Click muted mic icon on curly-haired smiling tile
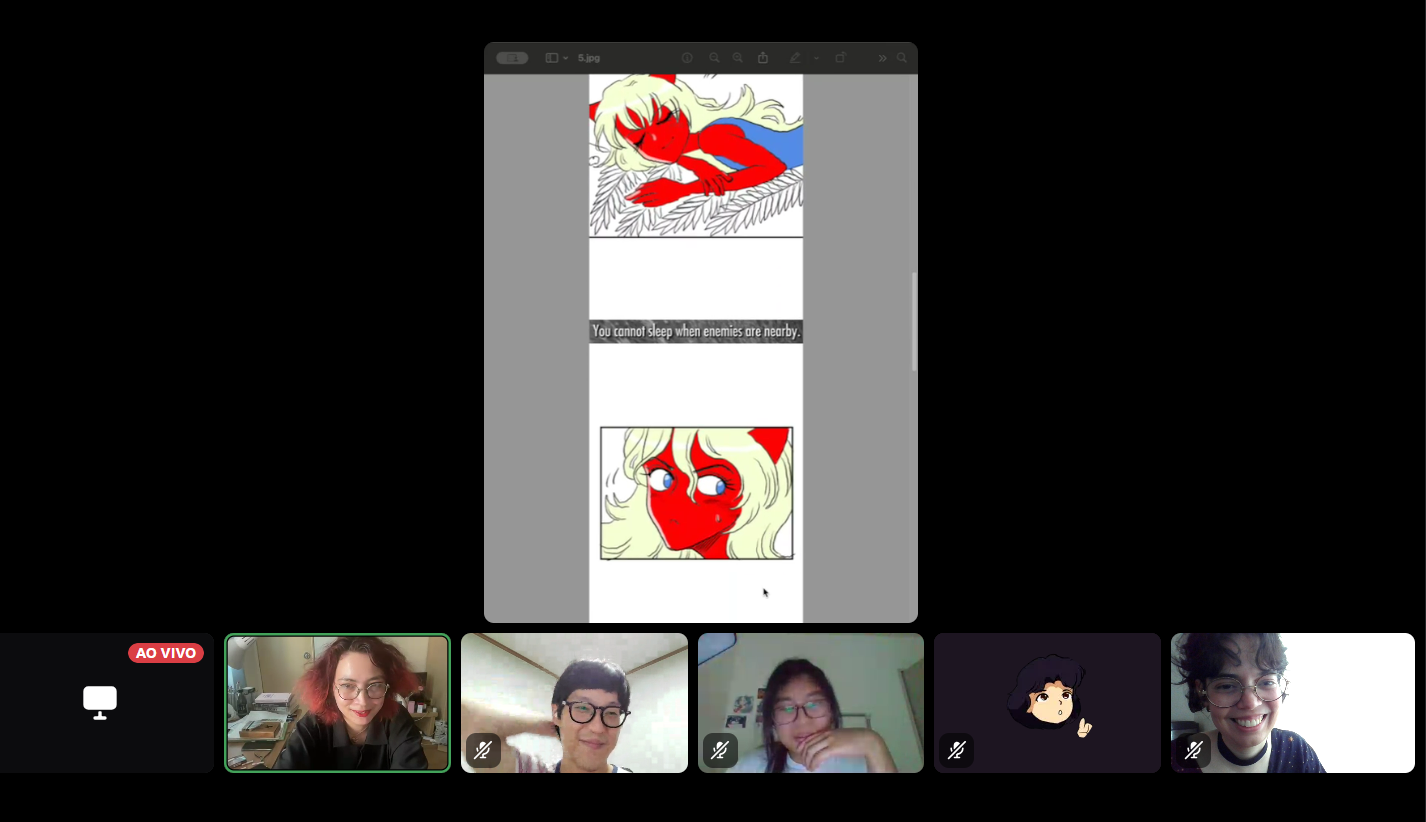 coord(1193,750)
